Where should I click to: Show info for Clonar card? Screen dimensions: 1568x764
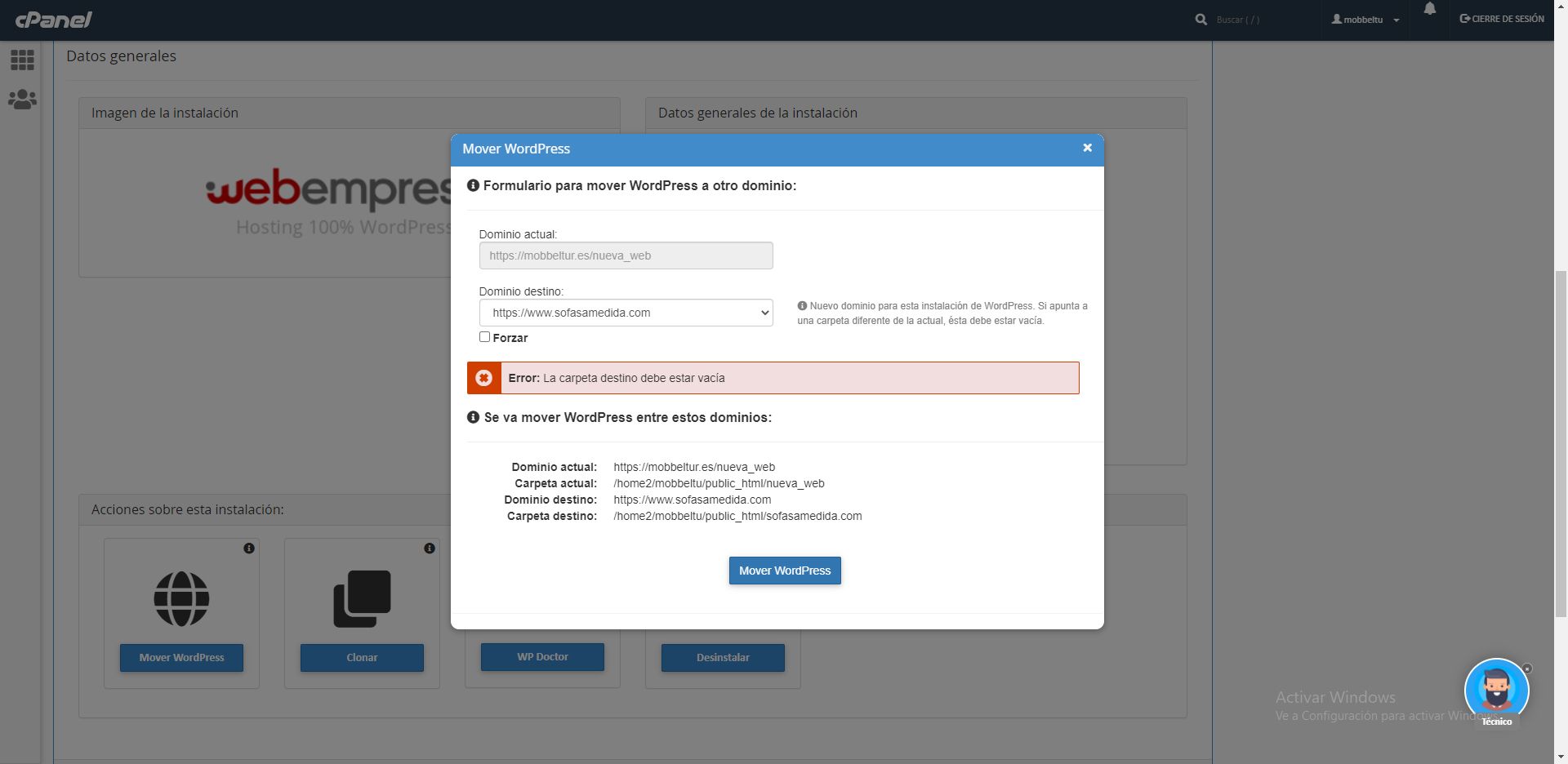[x=430, y=549]
